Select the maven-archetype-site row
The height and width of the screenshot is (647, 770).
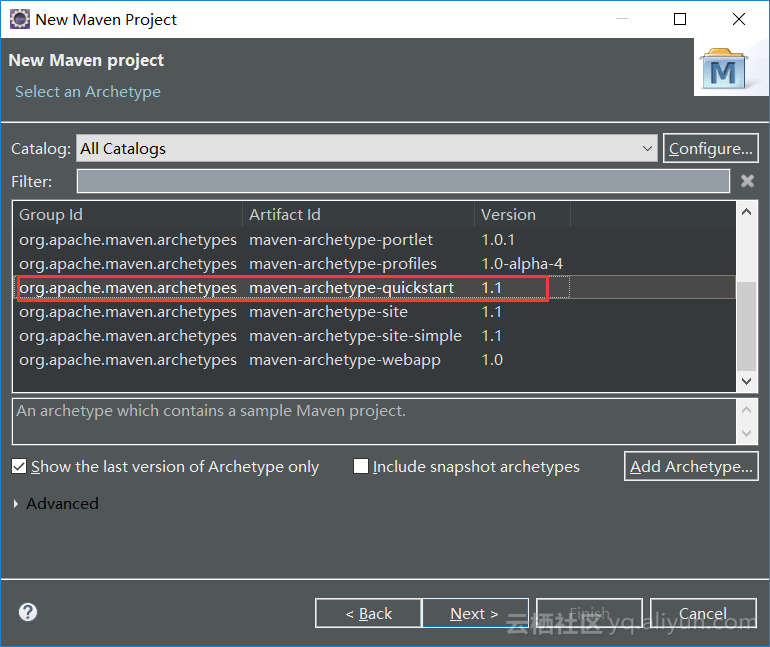(x=375, y=312)
